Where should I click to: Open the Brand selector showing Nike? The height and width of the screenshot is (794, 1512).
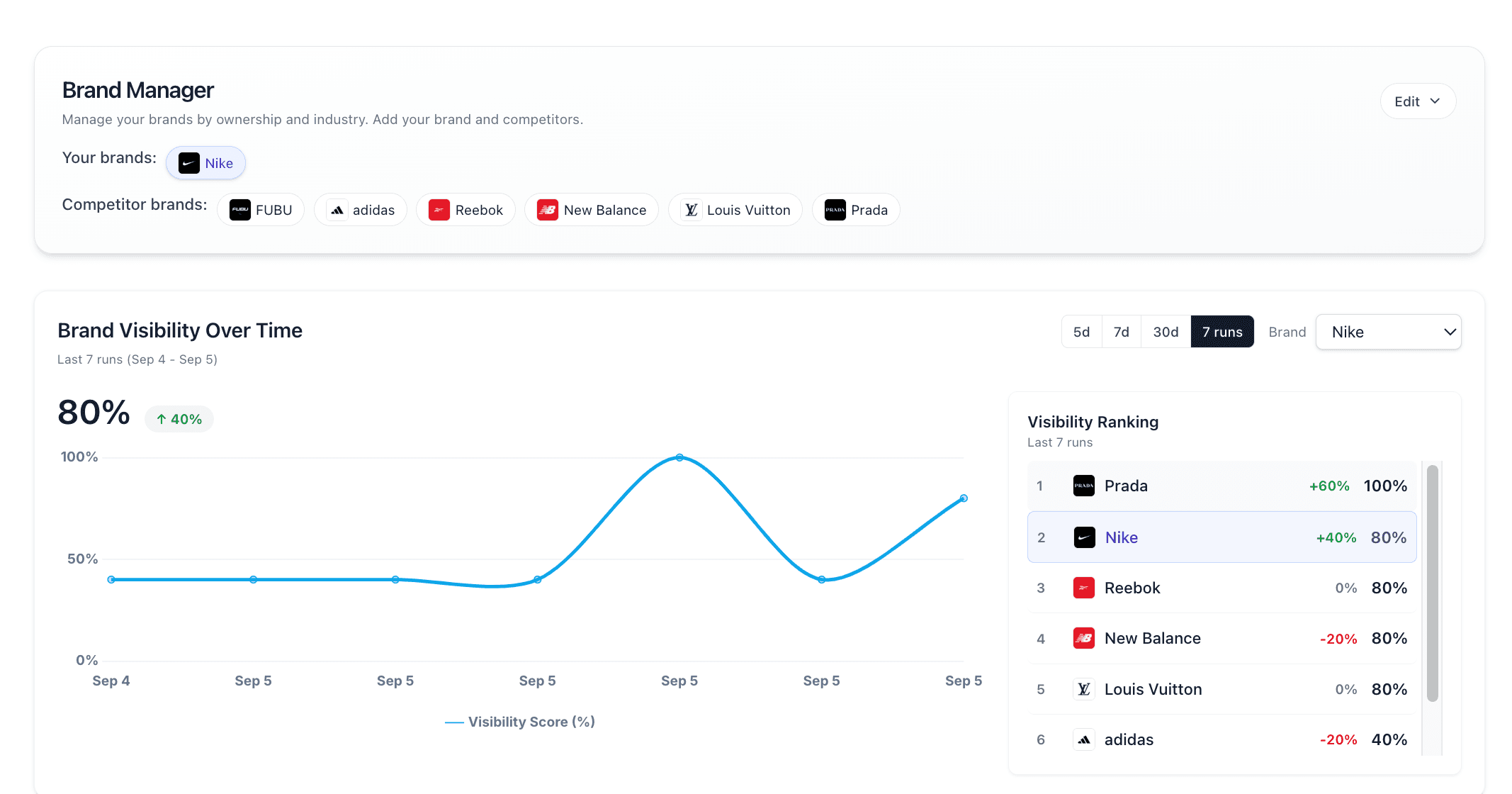(x=1388, y=332)
